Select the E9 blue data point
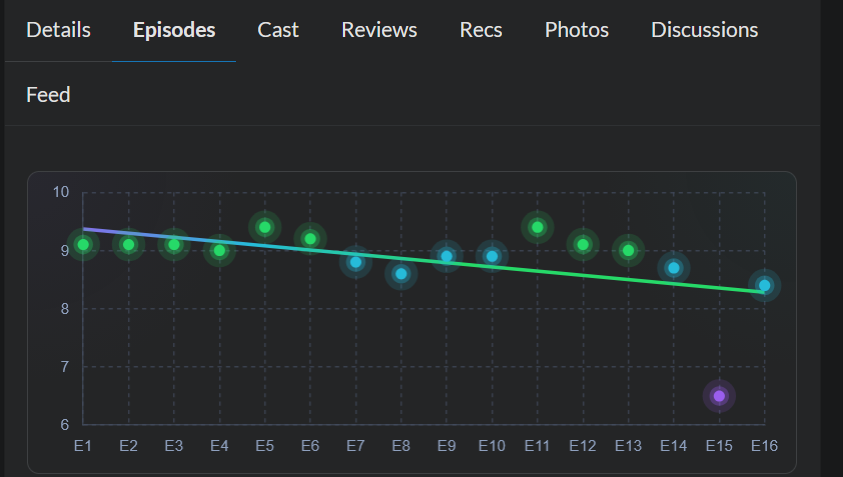 pyautogui.click(x=446, y=257)
